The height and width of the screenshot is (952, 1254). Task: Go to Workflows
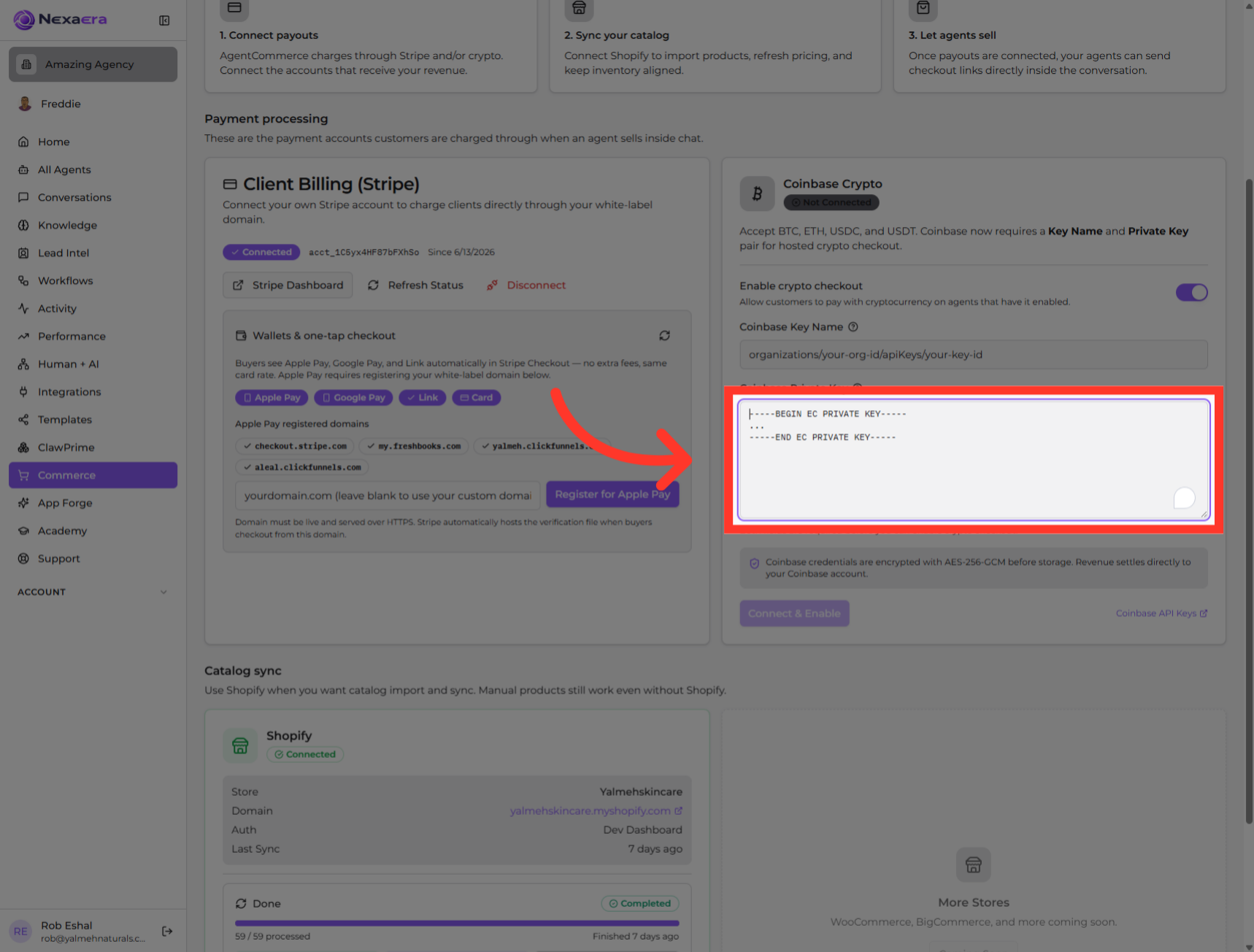(93, 280)
